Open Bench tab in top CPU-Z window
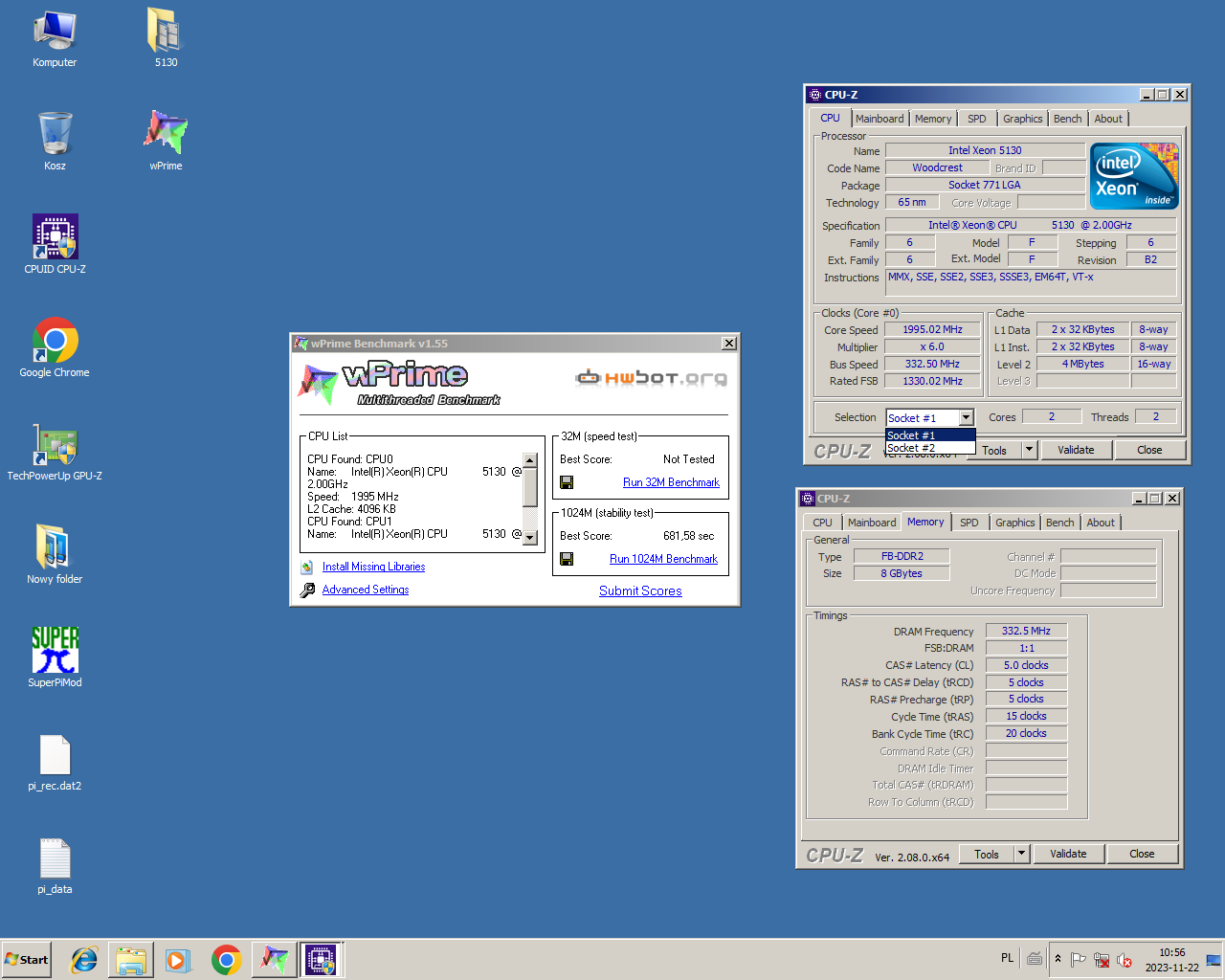Screen dimensions: 1225x980 tap(1068, 119)
